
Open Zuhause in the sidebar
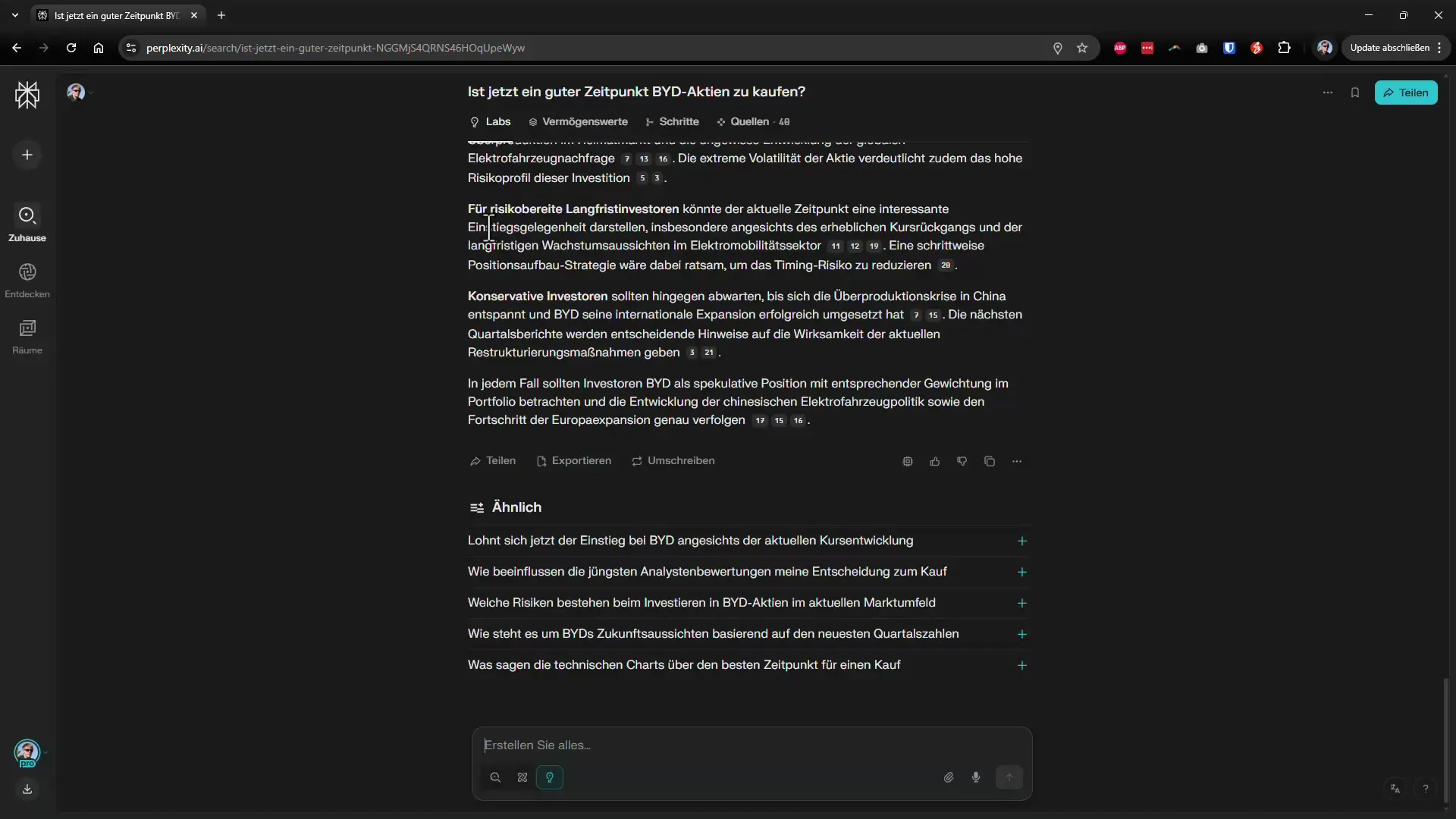coord(27,224)
